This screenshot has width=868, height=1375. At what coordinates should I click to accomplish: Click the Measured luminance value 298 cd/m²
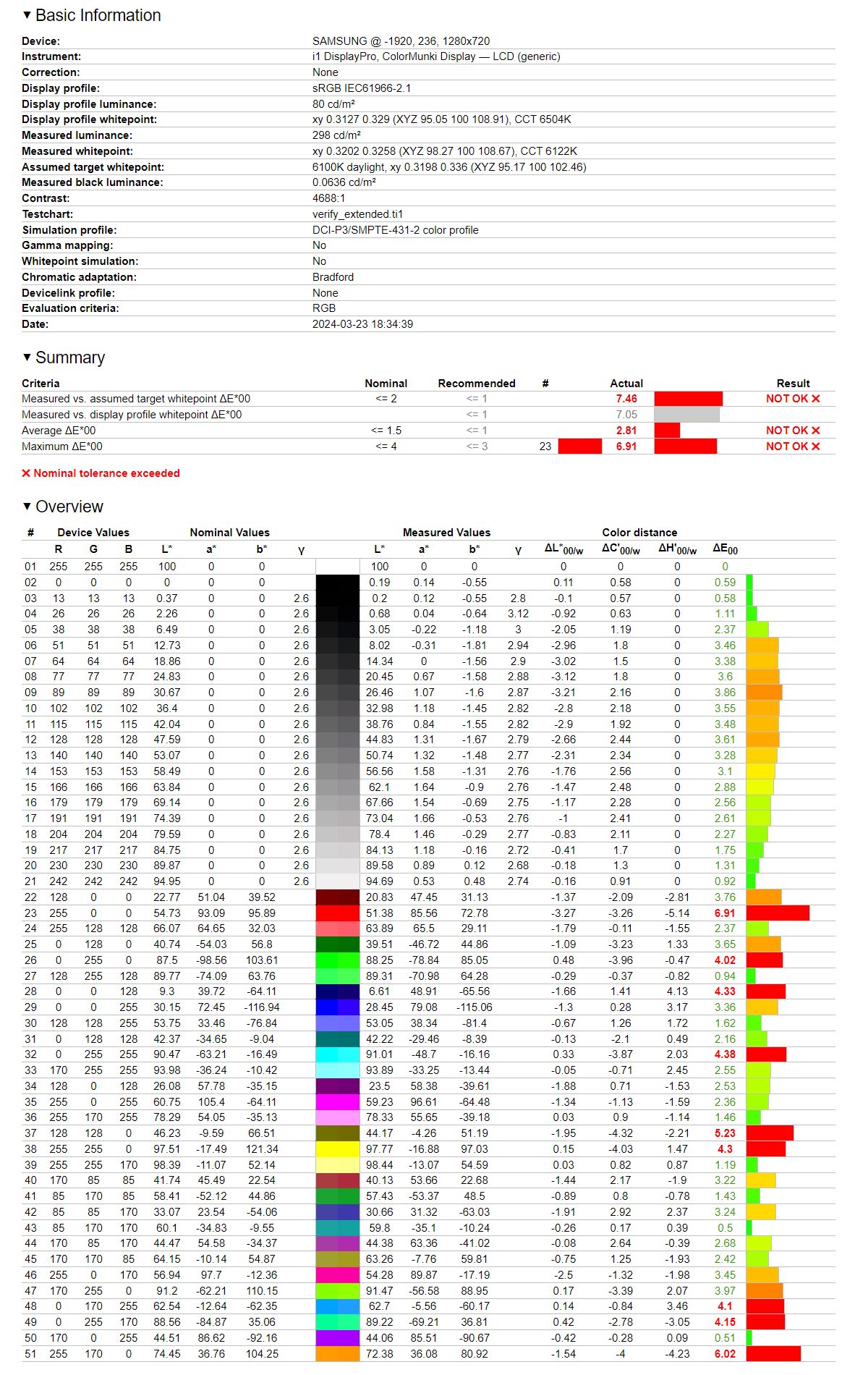click(x=336, y=135)
